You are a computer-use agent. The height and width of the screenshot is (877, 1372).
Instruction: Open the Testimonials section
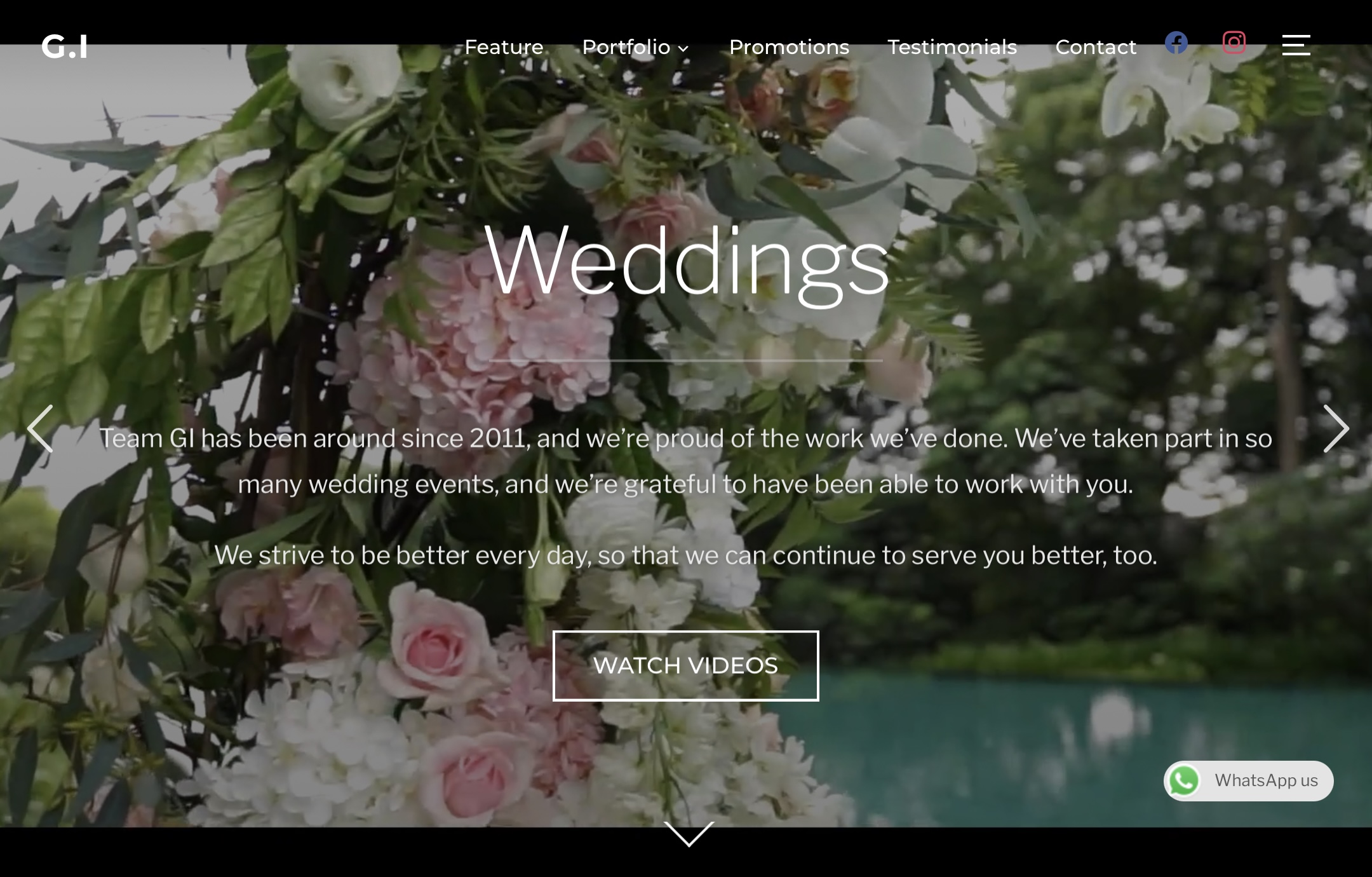tap(952, 47)
